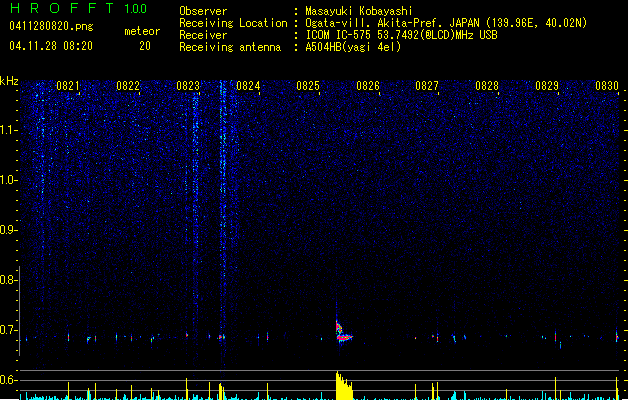The height and width of the screenshot is (400, 629).
Task: Click the 0823 time marker
Action: click(188, 86)
